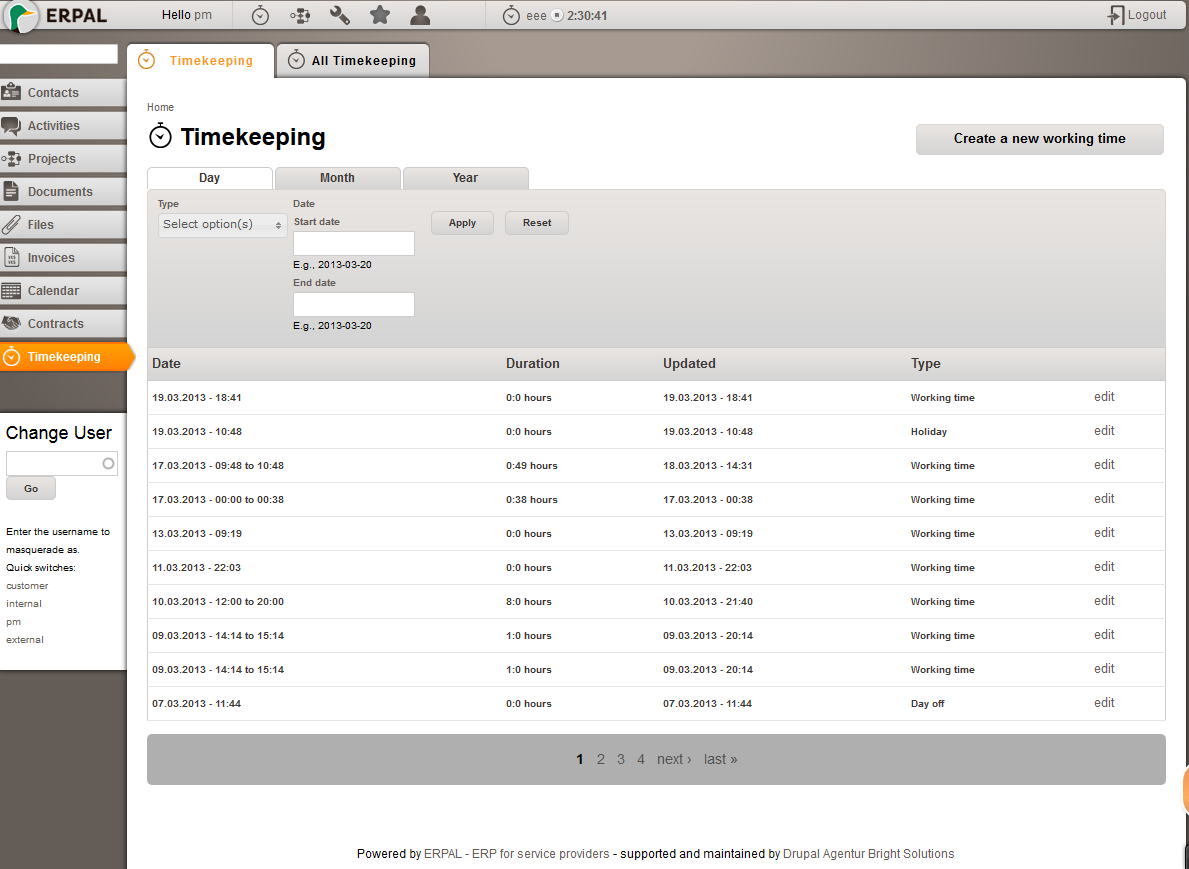Open the Type Select option(s) dropdown
This screenshot has height=869, width=1189.
point(222,224)
